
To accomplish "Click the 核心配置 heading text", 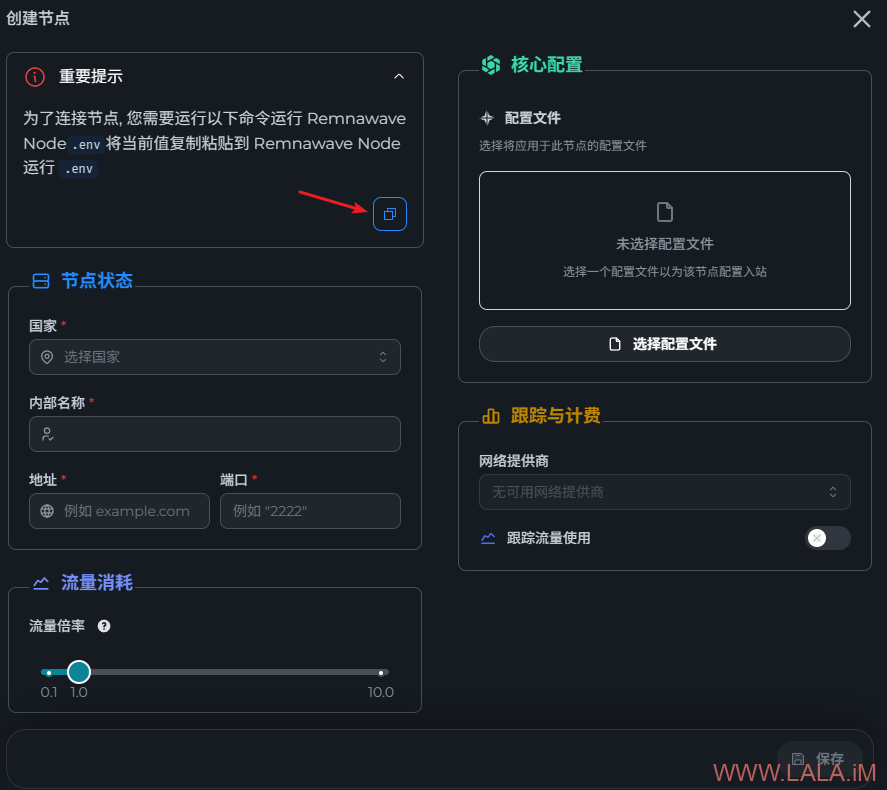I will point(546,64).
